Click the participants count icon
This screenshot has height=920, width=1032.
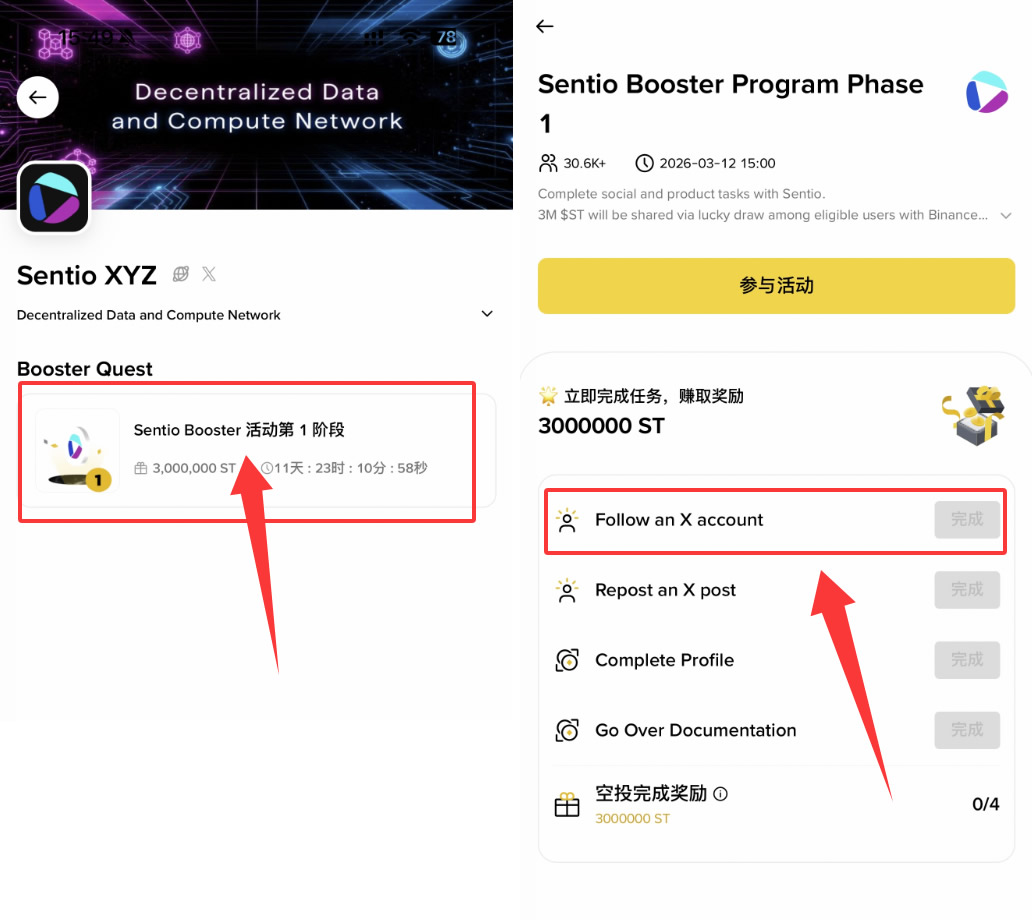548,163
